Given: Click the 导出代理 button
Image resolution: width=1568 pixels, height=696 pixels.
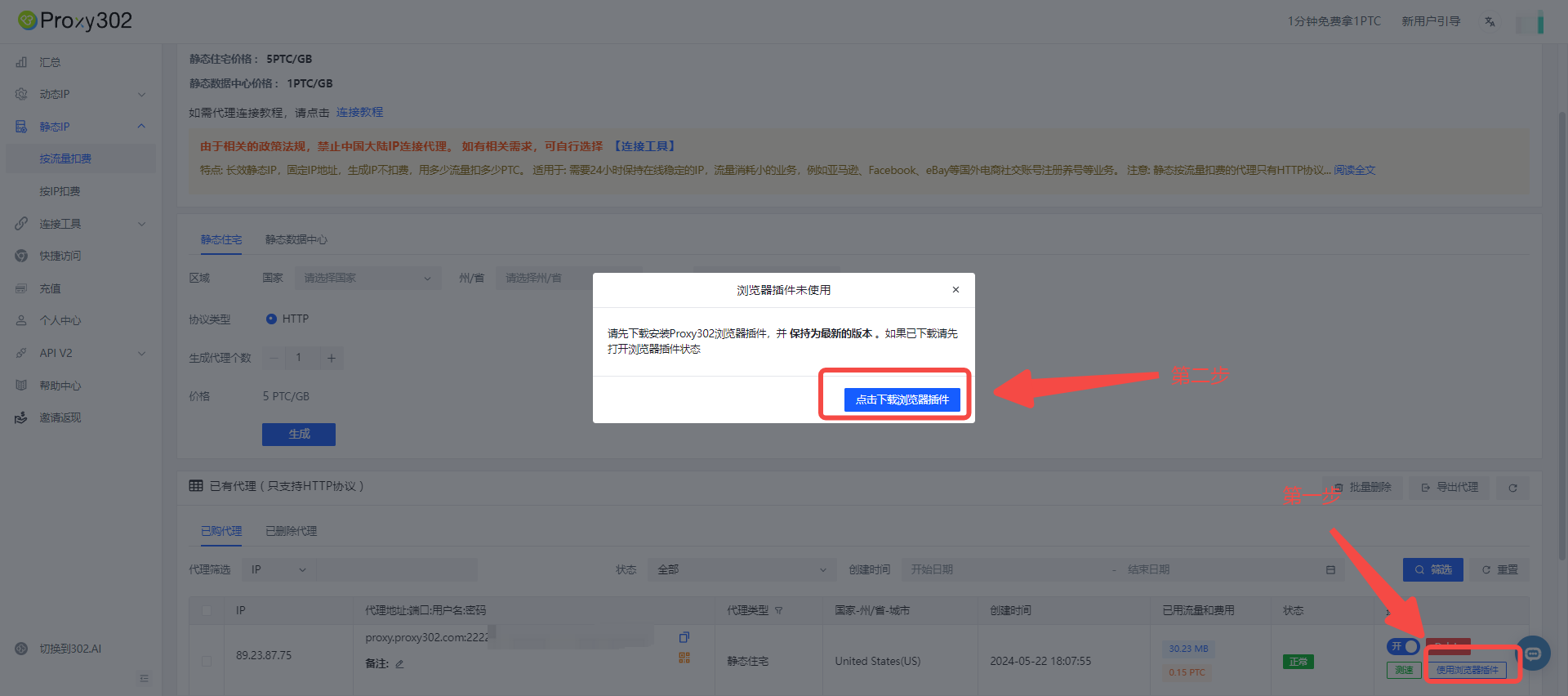Looking at the screenshot, I should click(x=1450, y=488).
